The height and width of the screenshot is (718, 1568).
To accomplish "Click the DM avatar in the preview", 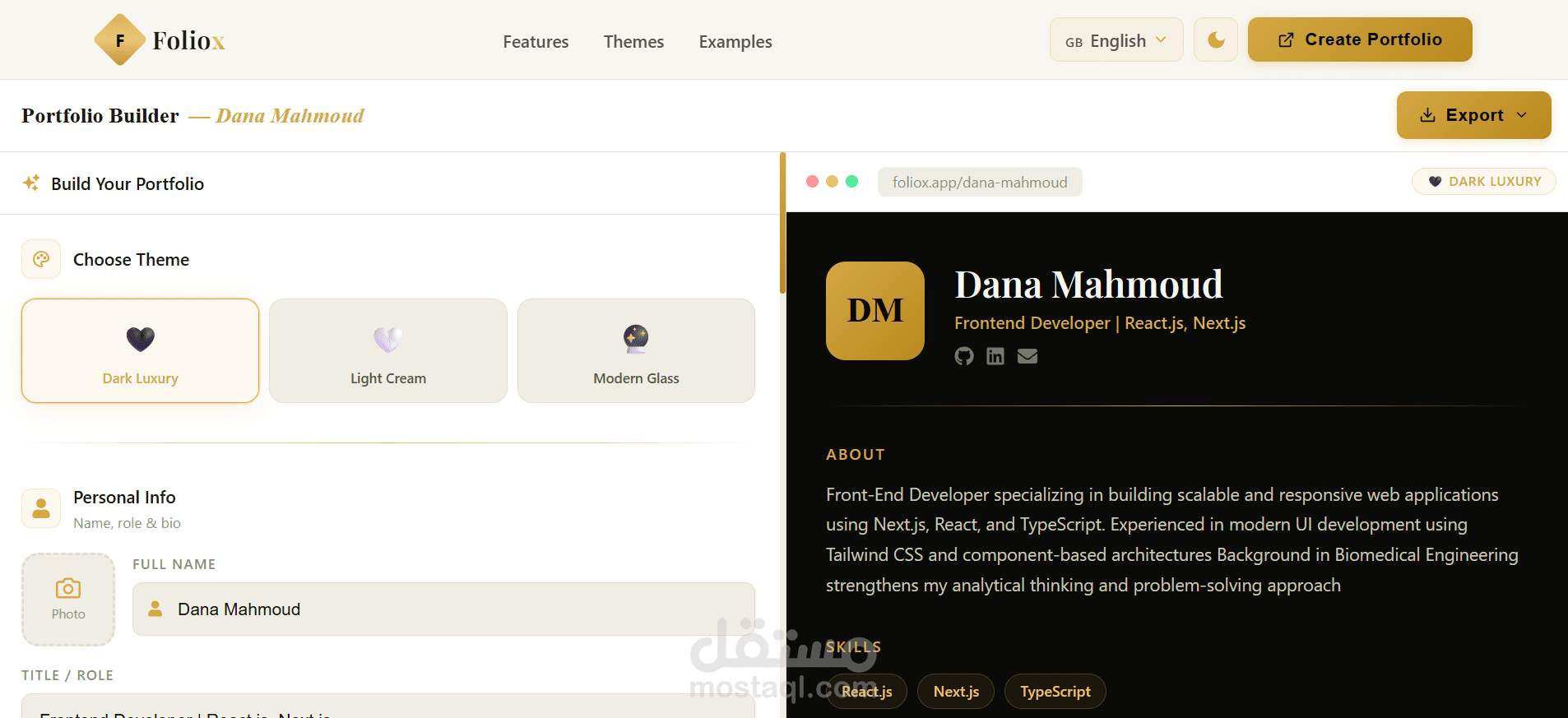I will click(x=875, y=311).
